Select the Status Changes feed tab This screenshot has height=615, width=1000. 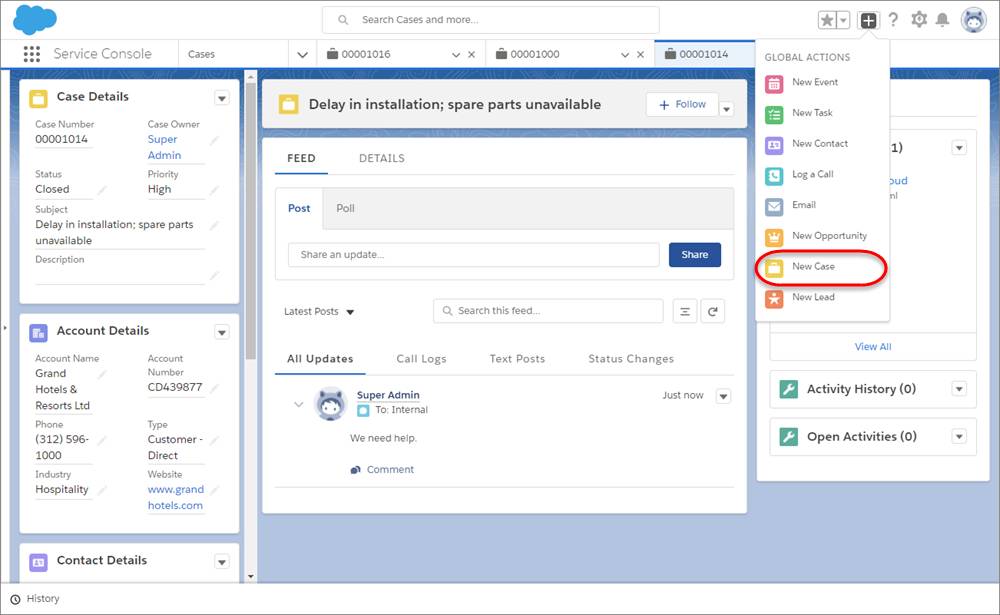(x=631, y=359)
